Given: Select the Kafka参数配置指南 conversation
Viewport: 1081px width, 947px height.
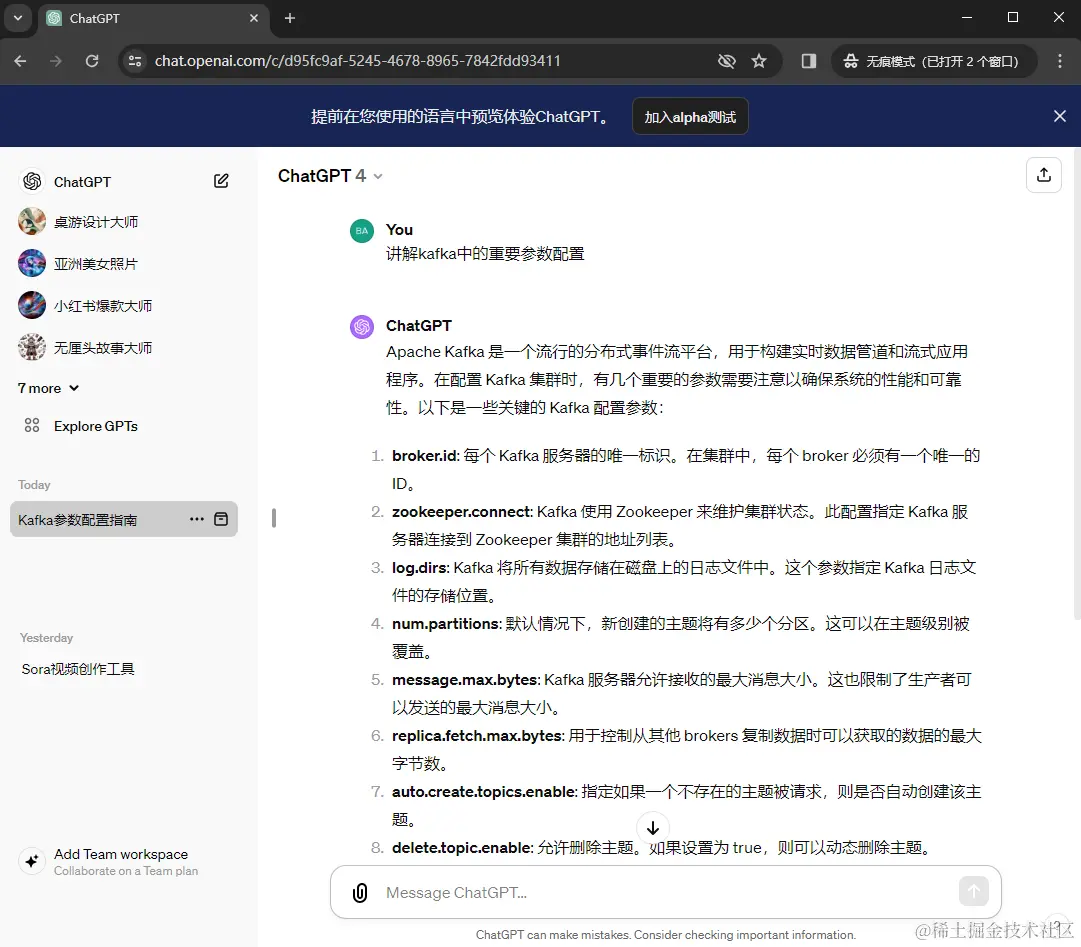Looking at the screenshot, I should tap(124, 519).
